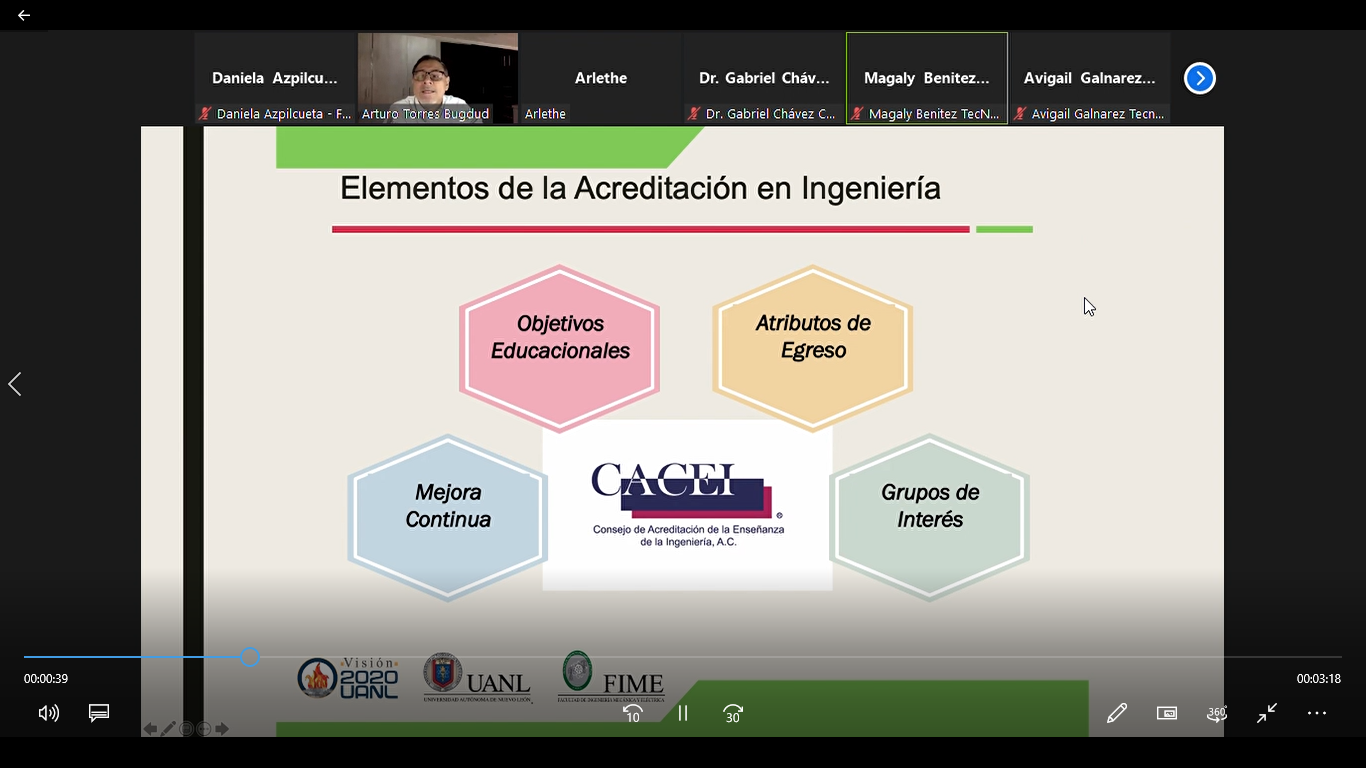Image resolution: width=1366 pixels, height=768 pixels.
Task: Open the pencil edit options
Action: click(1117, 713)
